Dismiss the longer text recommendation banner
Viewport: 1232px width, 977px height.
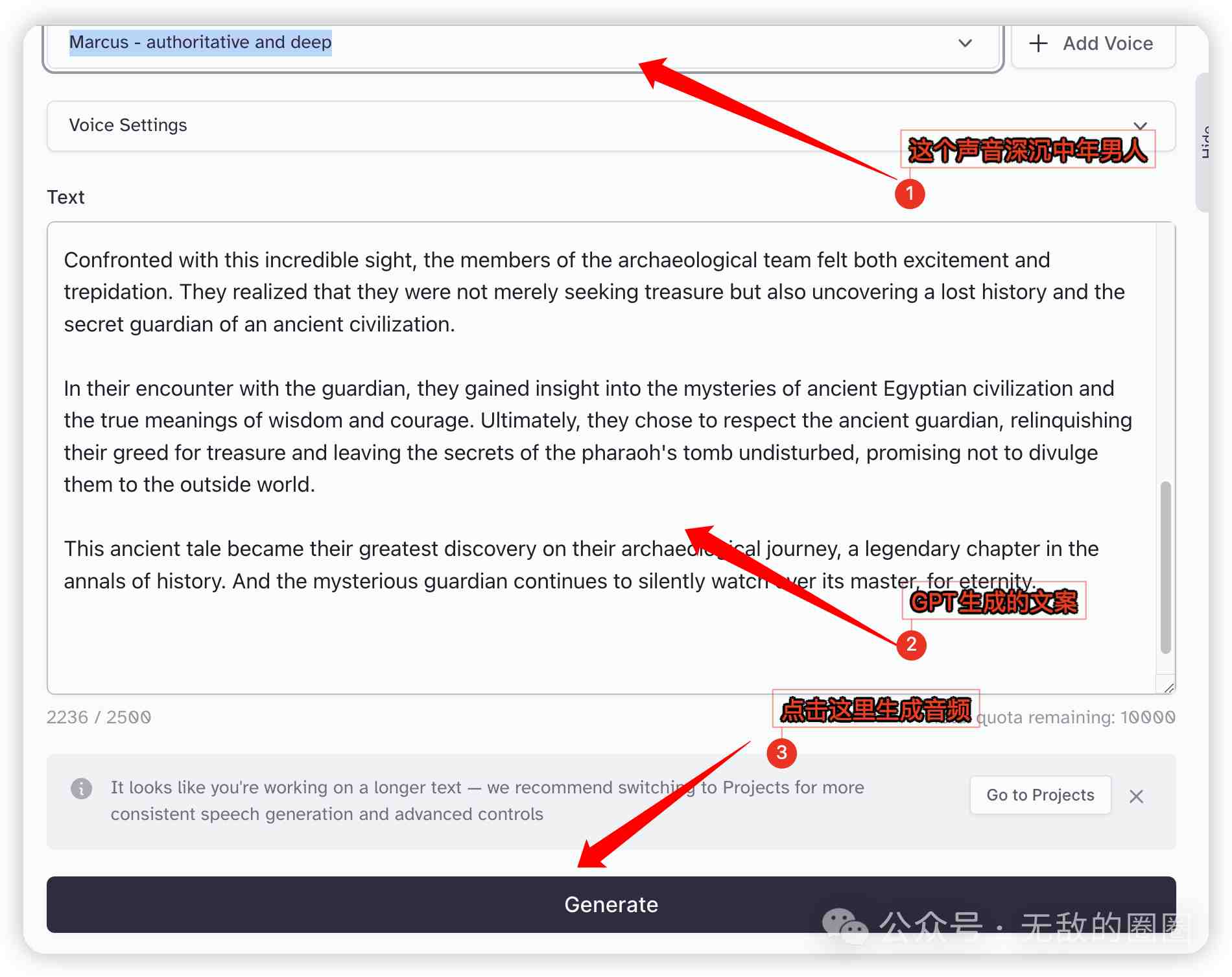(x=1136, y=796)
